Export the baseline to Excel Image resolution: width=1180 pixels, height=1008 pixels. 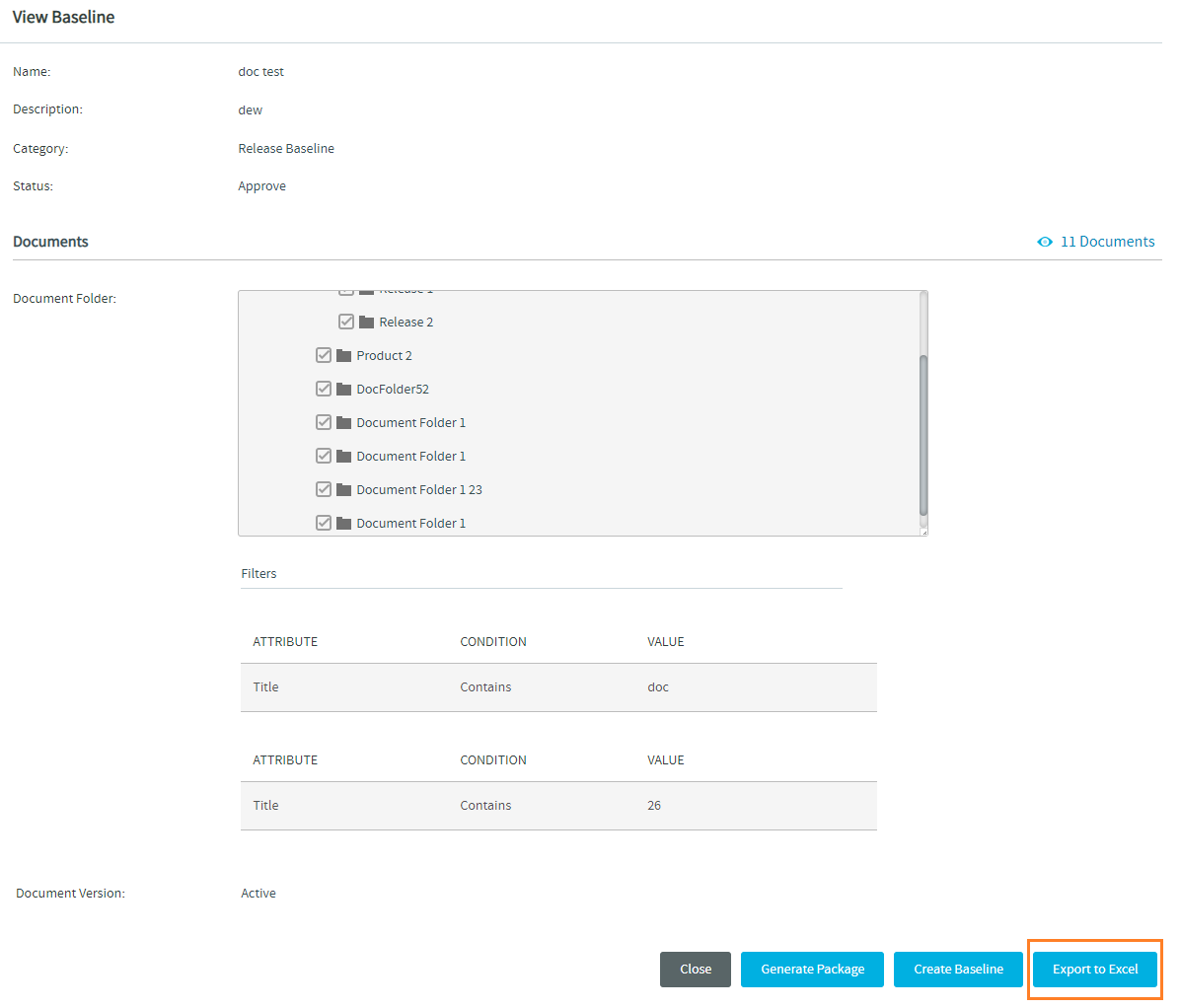(1095, 969)
